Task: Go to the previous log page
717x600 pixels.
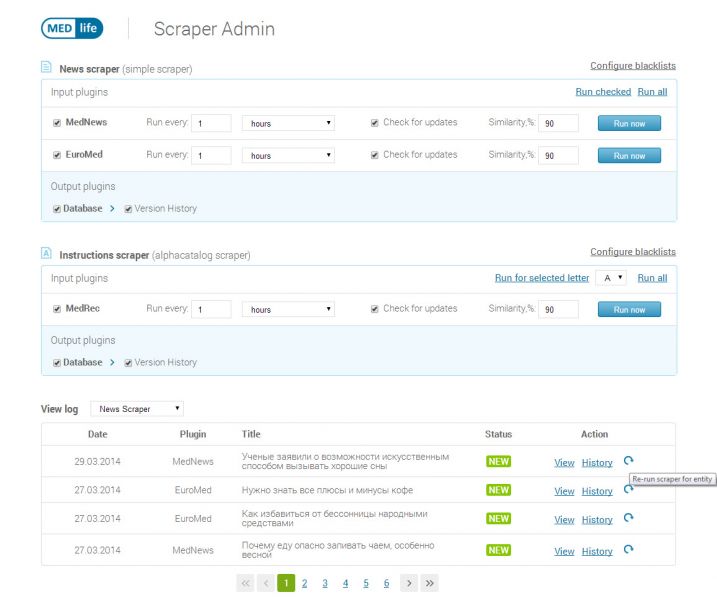Action: click(x=266, y=583)
